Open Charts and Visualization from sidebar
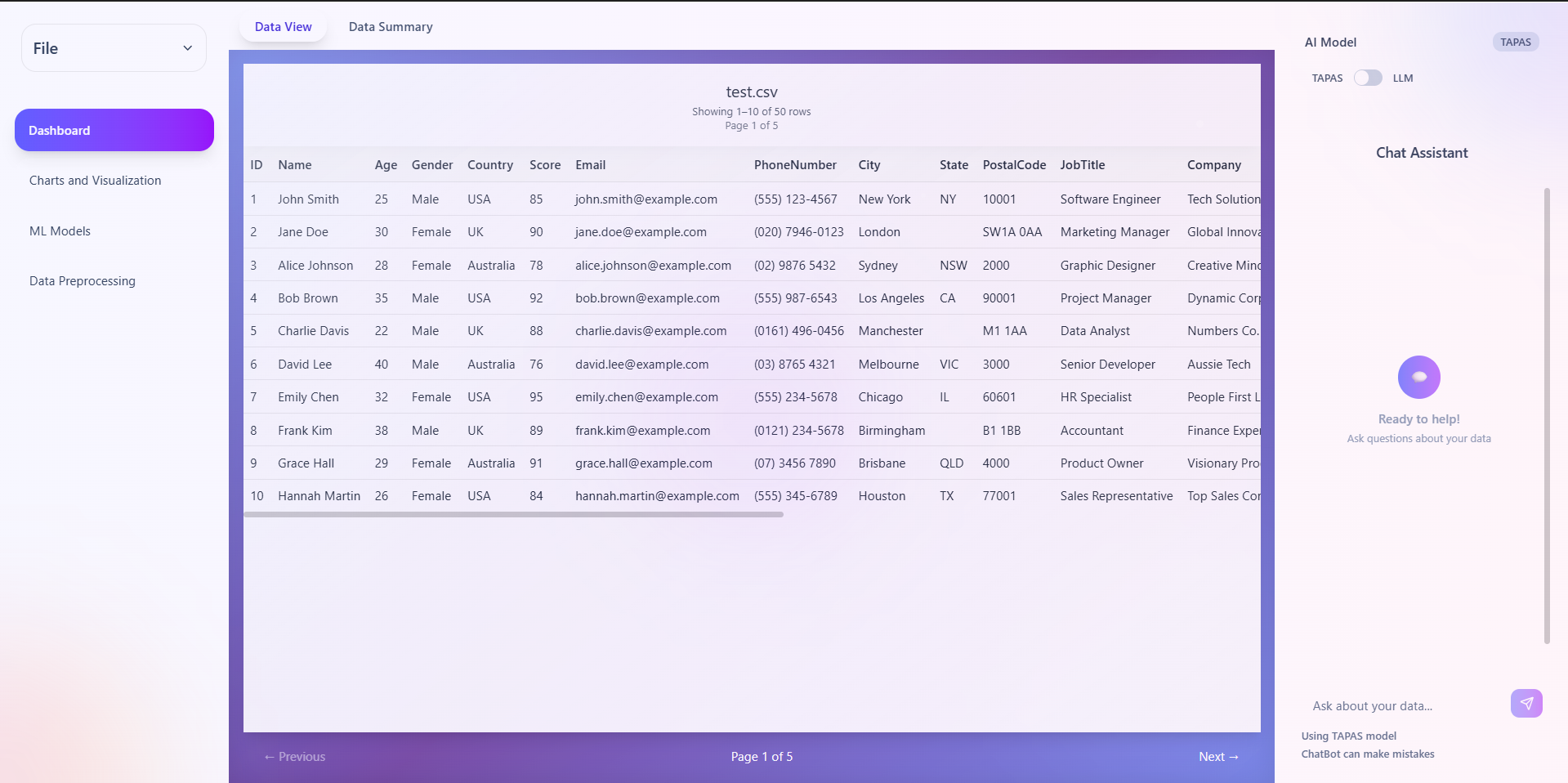1568x783 pixels. pyautogui.click(x=95, y=180)
